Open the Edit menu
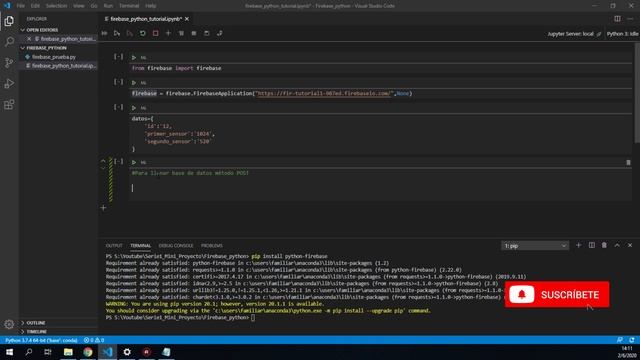Viewport: 640px width, 360px height. [36, 6]
